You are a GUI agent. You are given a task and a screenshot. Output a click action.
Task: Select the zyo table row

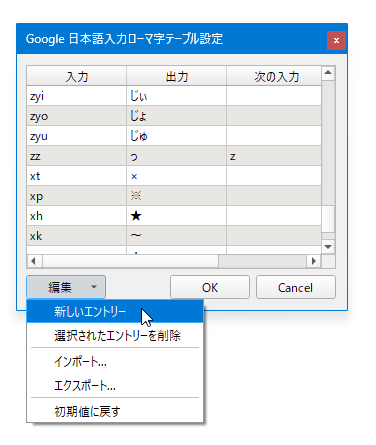coord(174,116)
